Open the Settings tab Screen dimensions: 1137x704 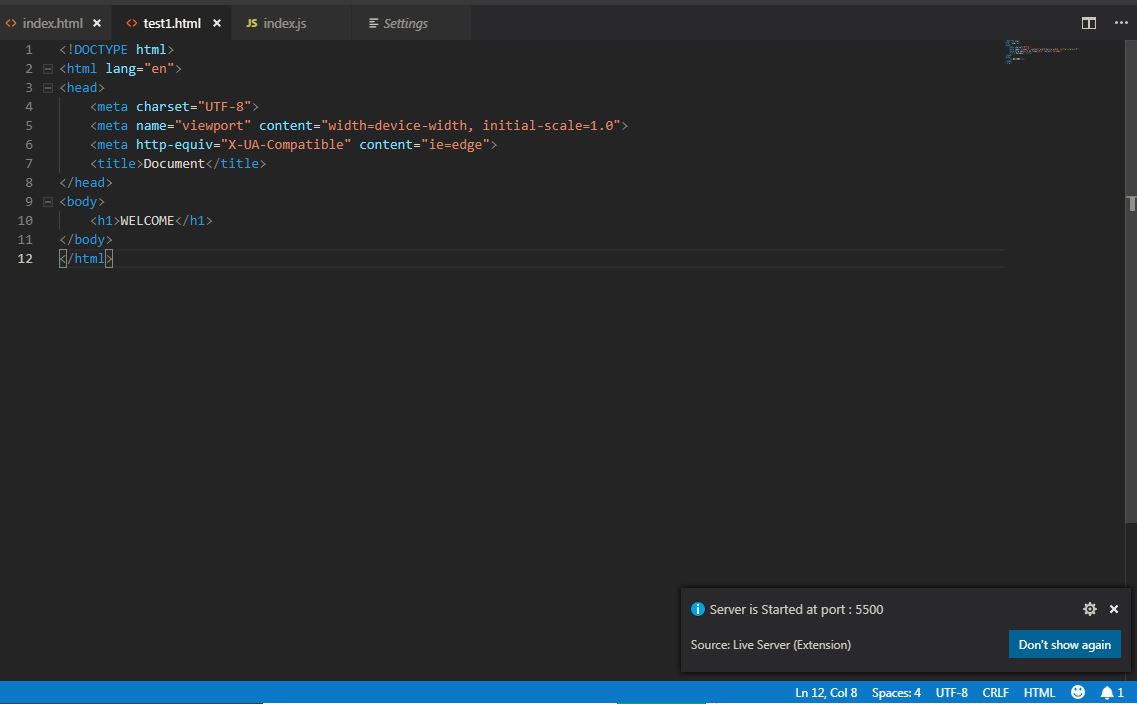coord(405,23)
